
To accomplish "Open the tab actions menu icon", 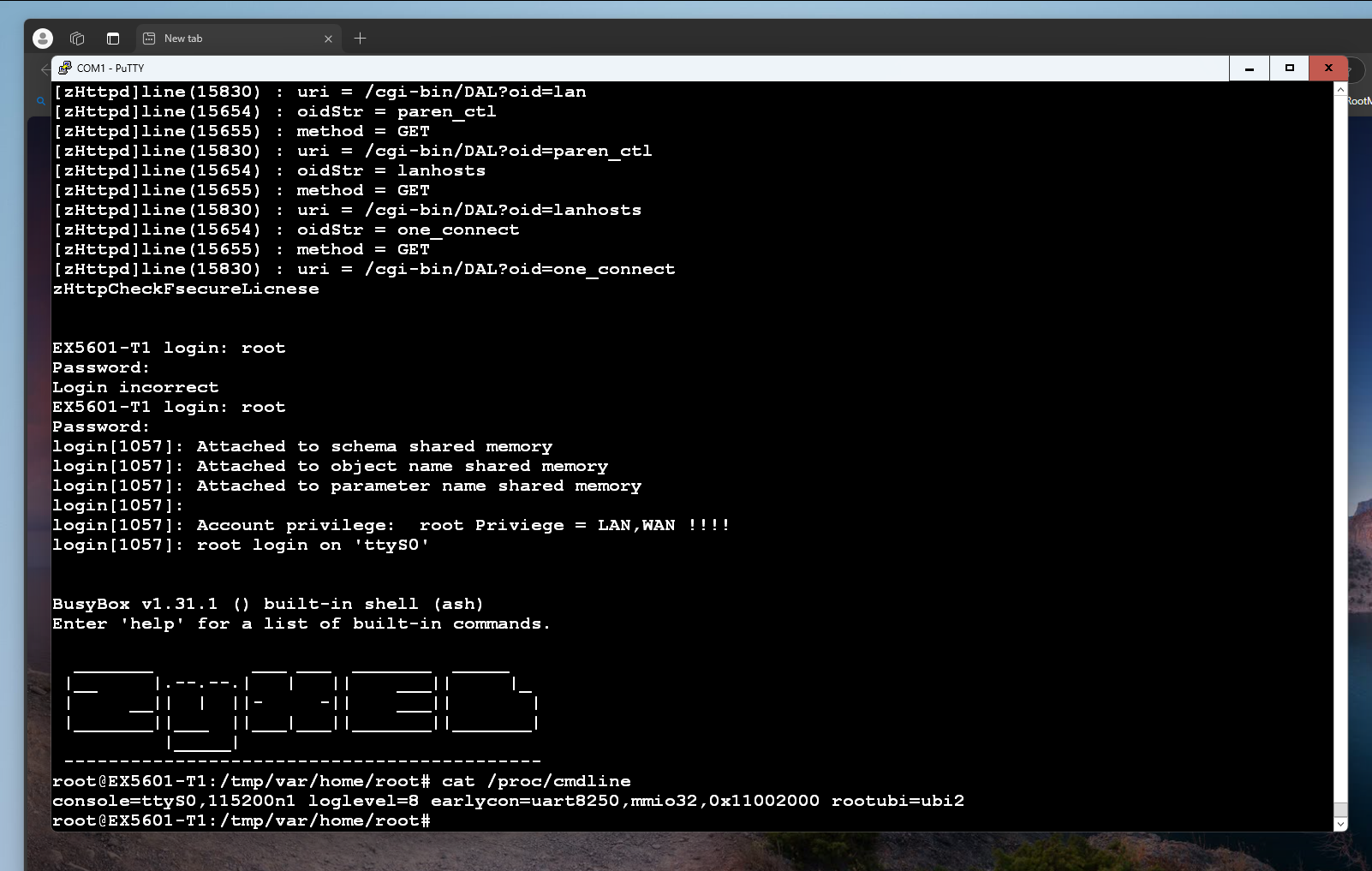I will pyautogui.click(x=113, y=39).
